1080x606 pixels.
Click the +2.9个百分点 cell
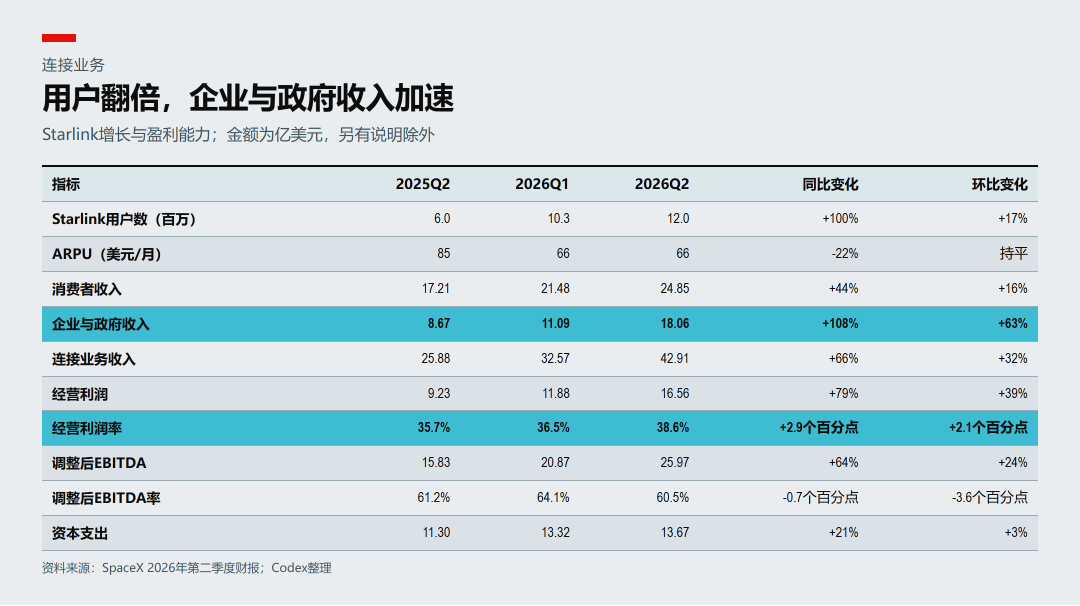coord(819,428)
